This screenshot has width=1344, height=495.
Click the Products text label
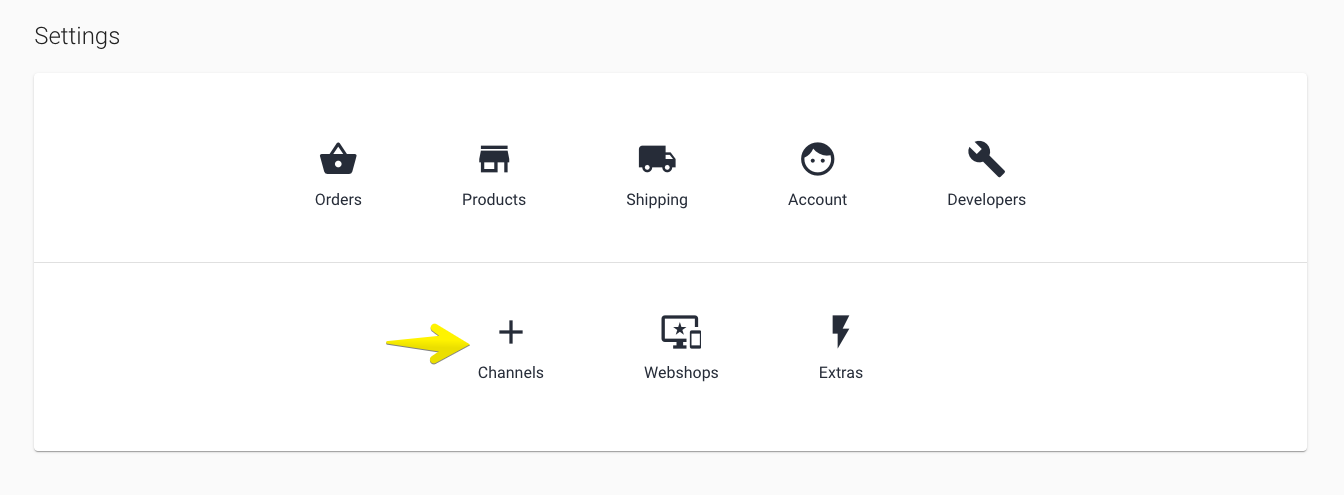pyautogui.click(x=494, y=200)
